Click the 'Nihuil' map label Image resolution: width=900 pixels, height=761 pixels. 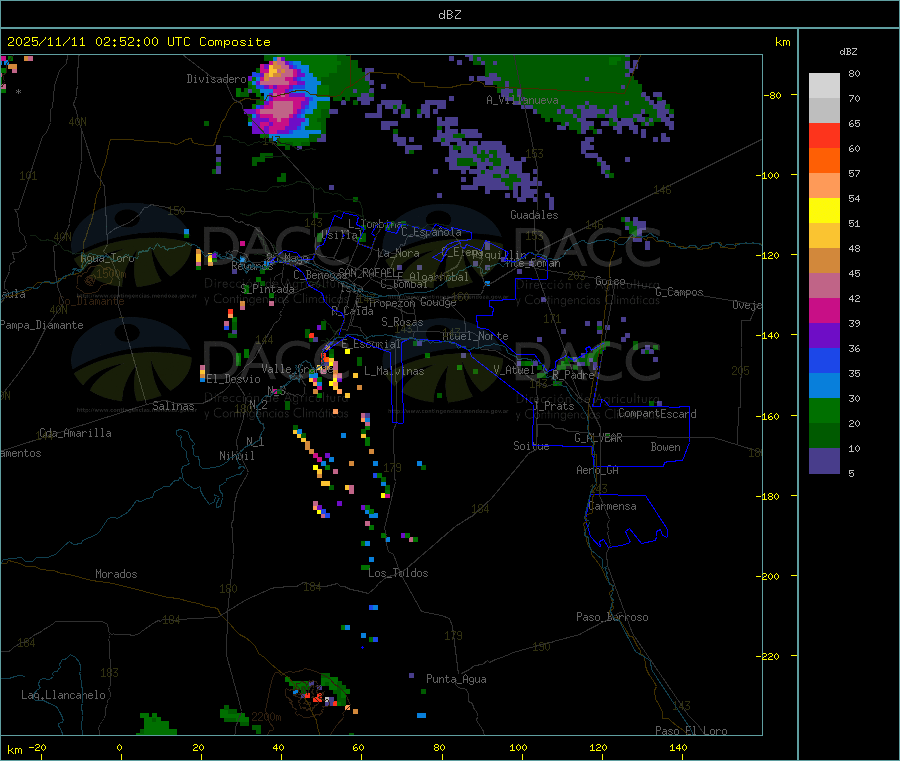[x=236, y=456]
